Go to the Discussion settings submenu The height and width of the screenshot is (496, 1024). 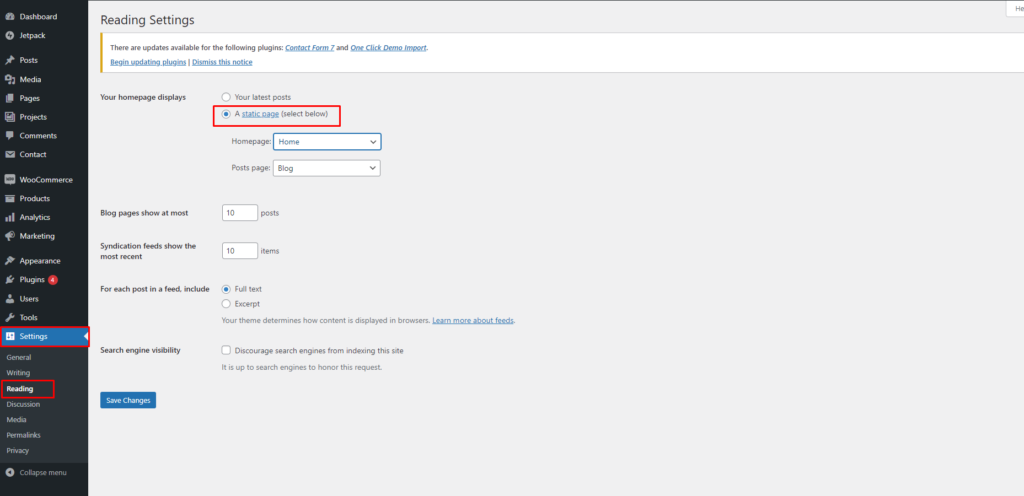(x=23, y=404)
